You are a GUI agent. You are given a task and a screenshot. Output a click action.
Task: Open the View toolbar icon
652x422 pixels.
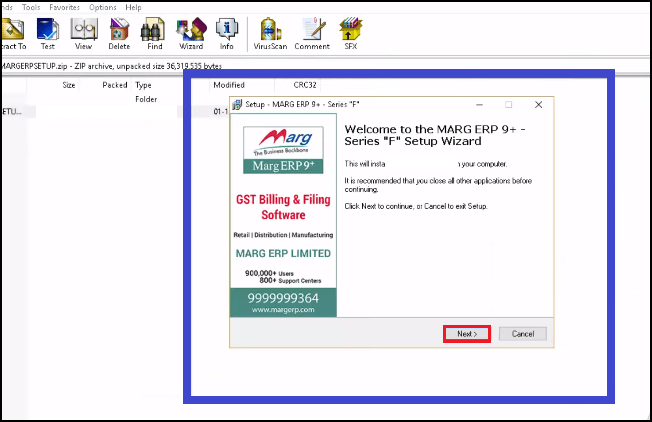point(84,34)
